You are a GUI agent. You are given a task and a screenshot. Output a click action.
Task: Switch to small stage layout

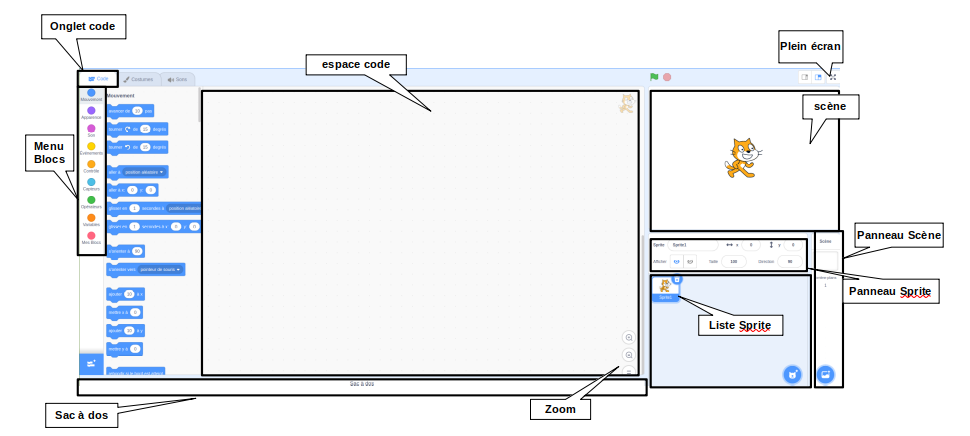(803, 77)
